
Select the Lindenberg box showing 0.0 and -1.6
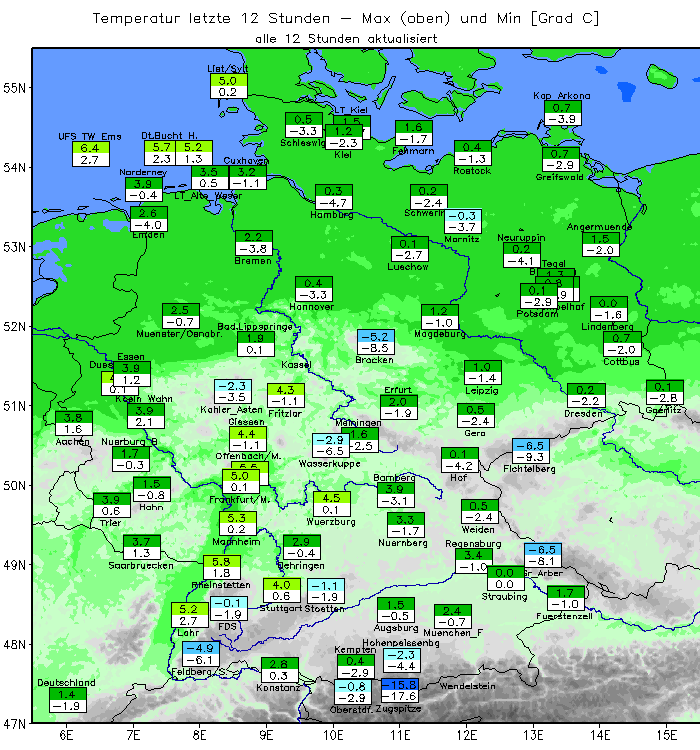pos(609,309)
